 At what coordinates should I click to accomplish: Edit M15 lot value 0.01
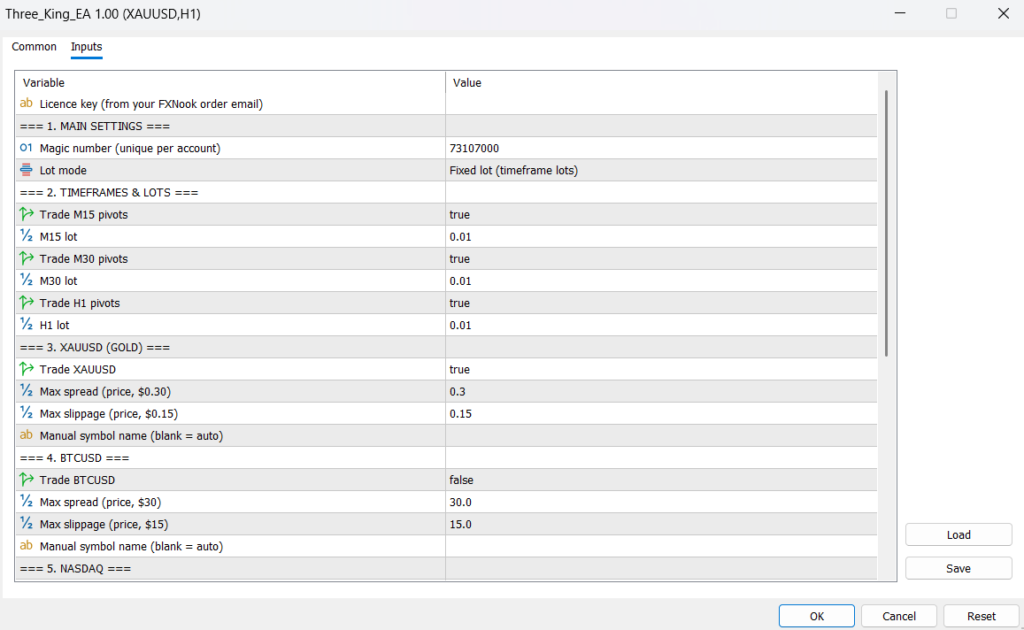661,237
